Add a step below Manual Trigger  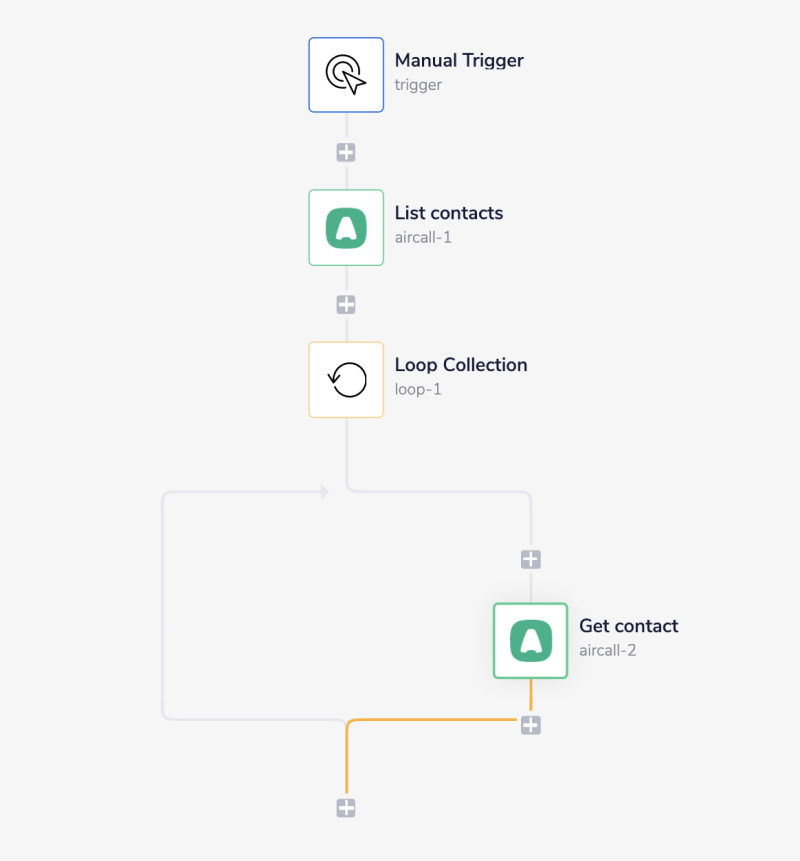click(x=346, y=153)
